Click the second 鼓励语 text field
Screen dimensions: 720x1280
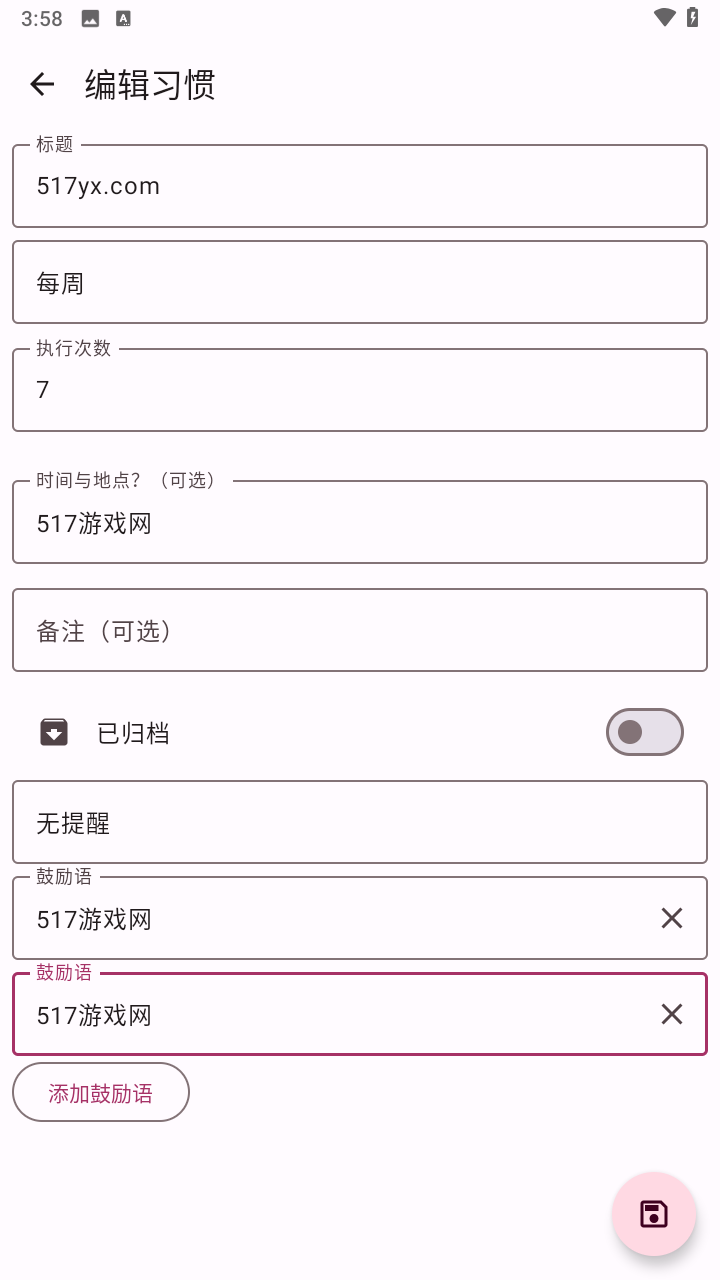(330, 1014)
